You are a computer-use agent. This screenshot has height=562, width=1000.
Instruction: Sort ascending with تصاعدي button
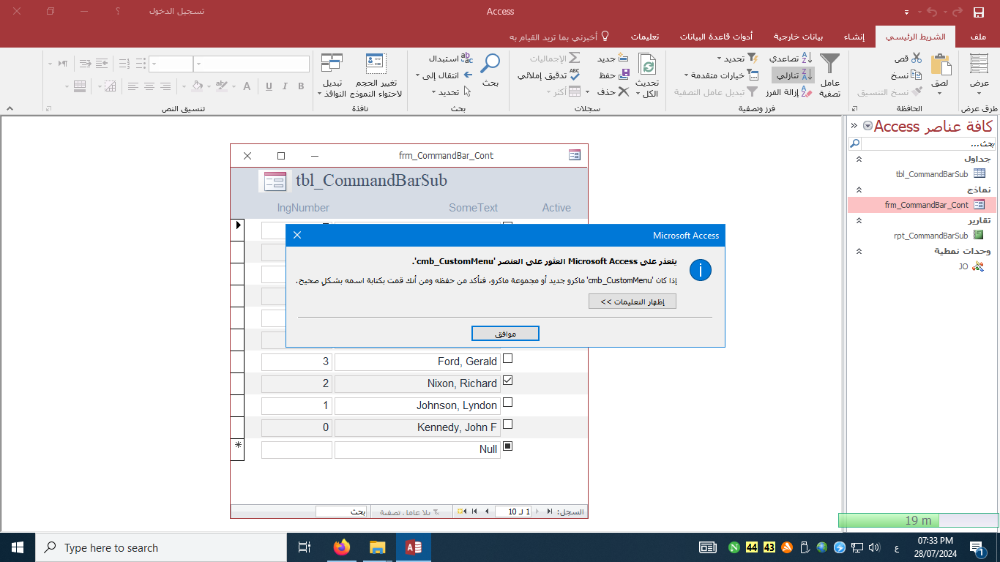pos(791,58)
